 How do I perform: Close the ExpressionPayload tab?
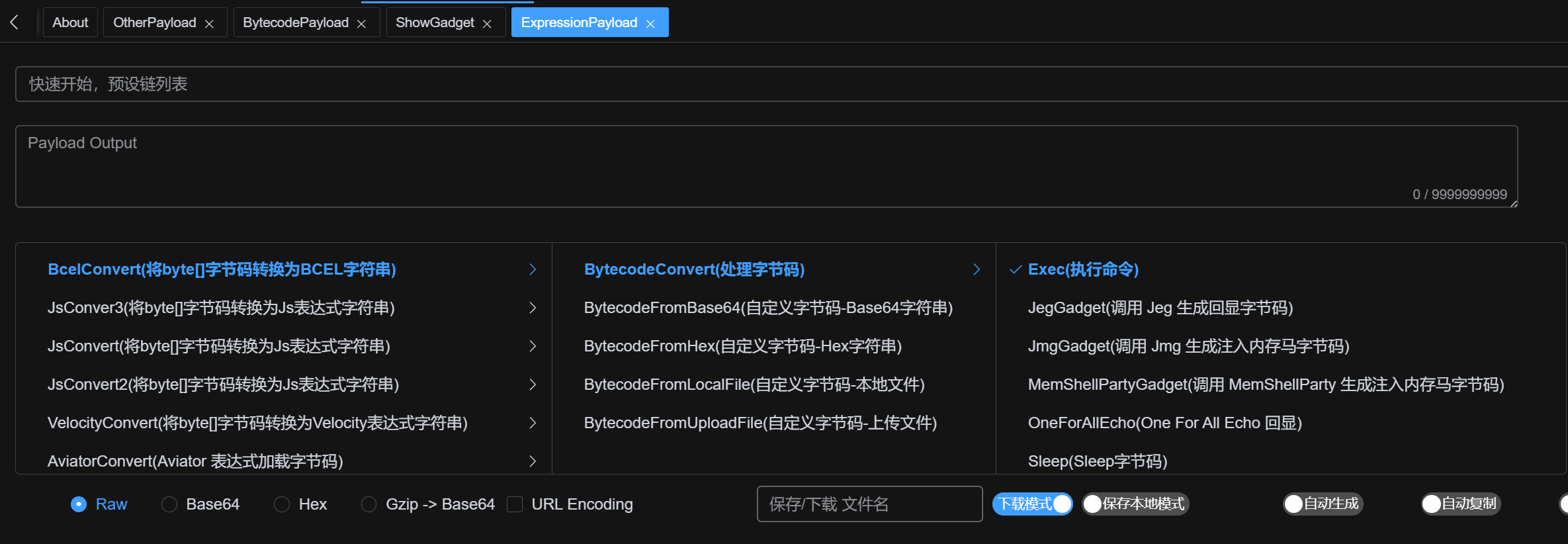(x=650, y=24)
